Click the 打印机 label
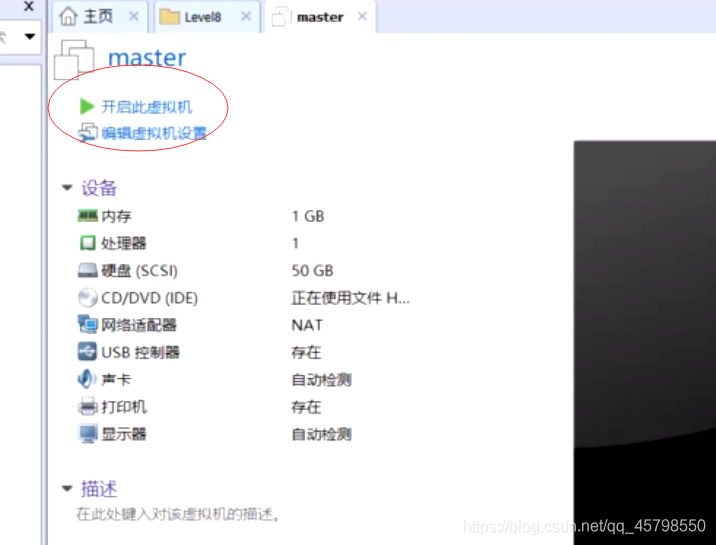716x545 pixels. click(124, 407)
